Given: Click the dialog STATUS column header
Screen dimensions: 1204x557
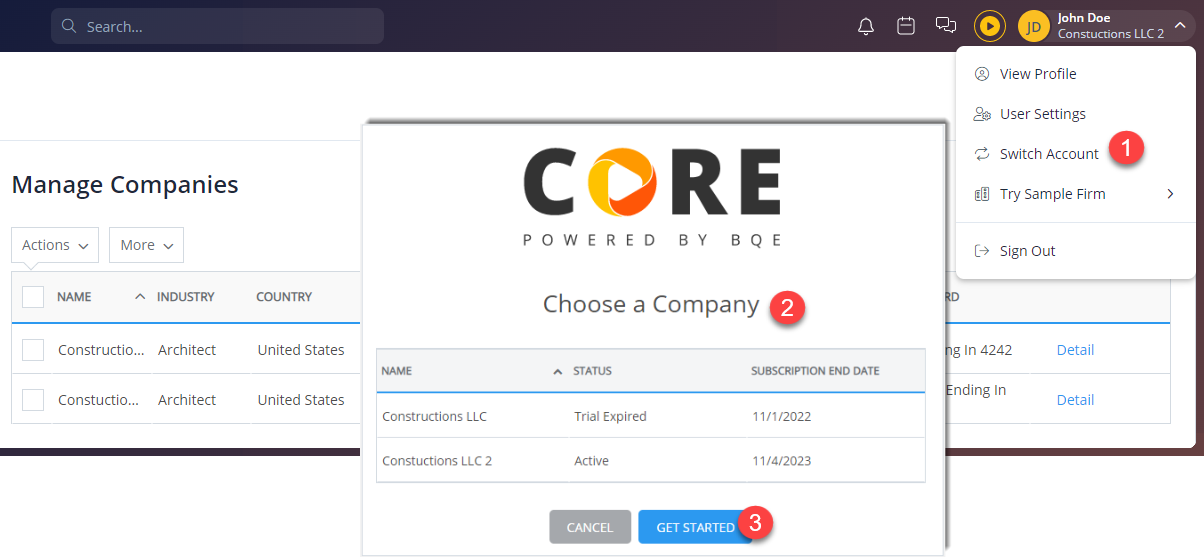Looking at the screenshot, I should pyautogui.click(x=592, y=371).
